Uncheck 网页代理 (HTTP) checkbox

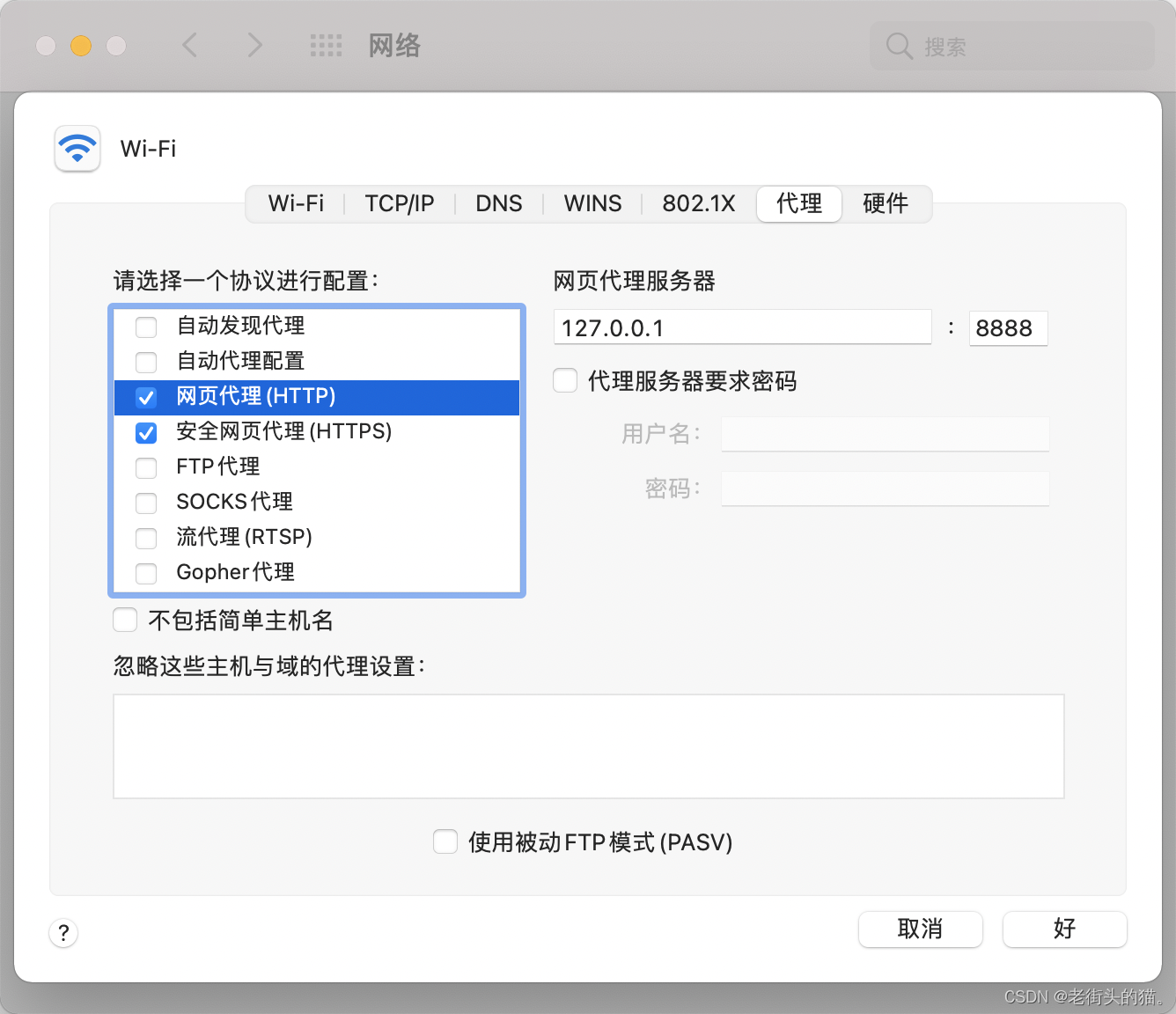(x=146, y=397)
